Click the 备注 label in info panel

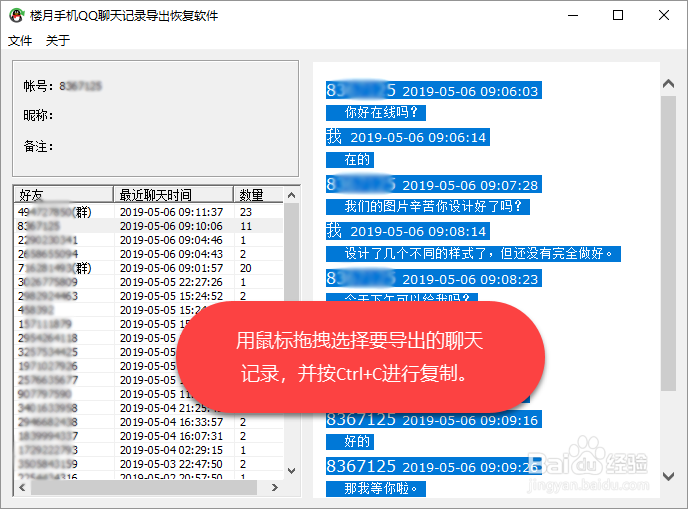coord(38,146)
